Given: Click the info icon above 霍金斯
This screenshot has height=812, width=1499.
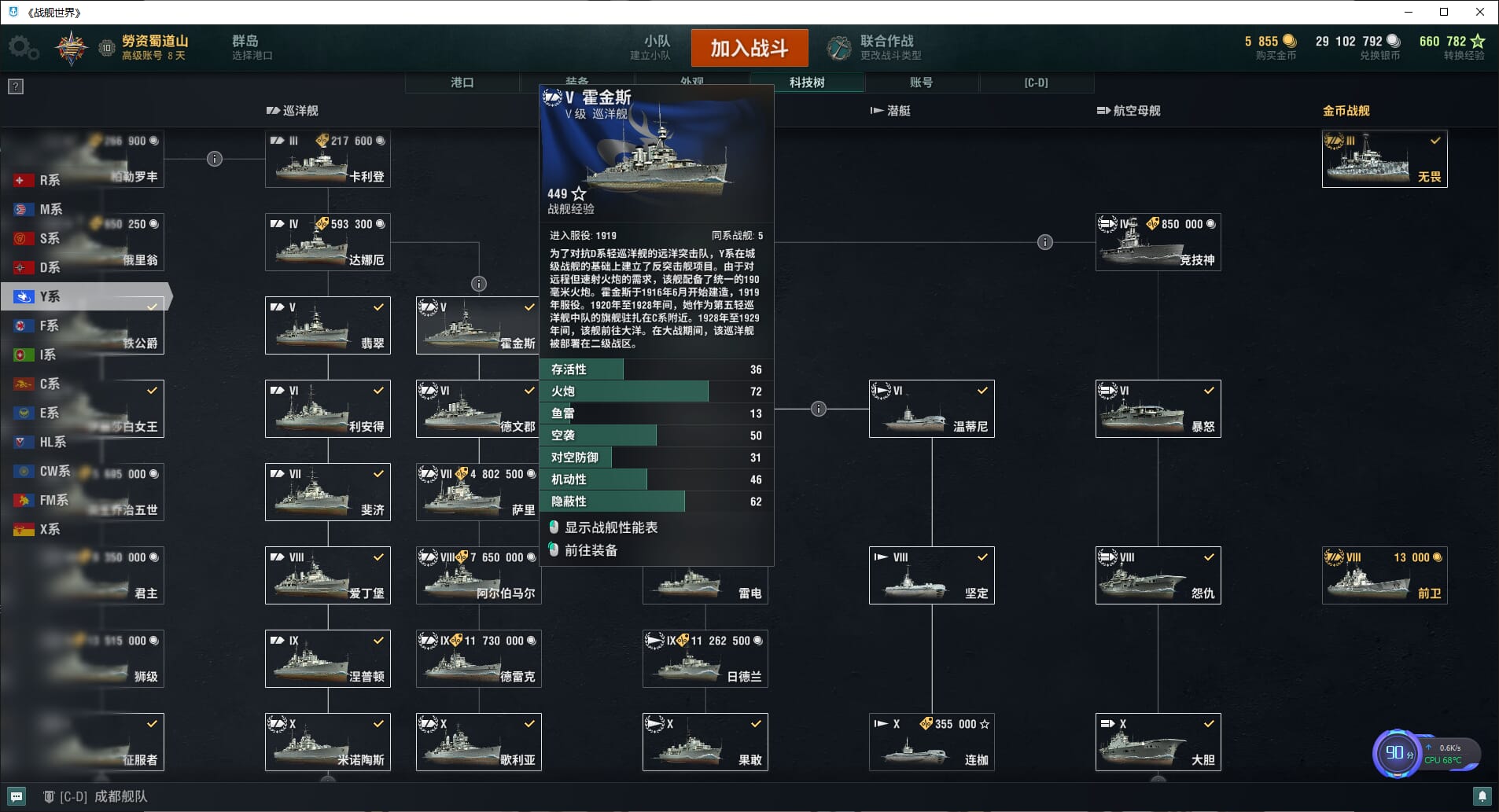Looking at the screenshot, I should coord(478,284).
